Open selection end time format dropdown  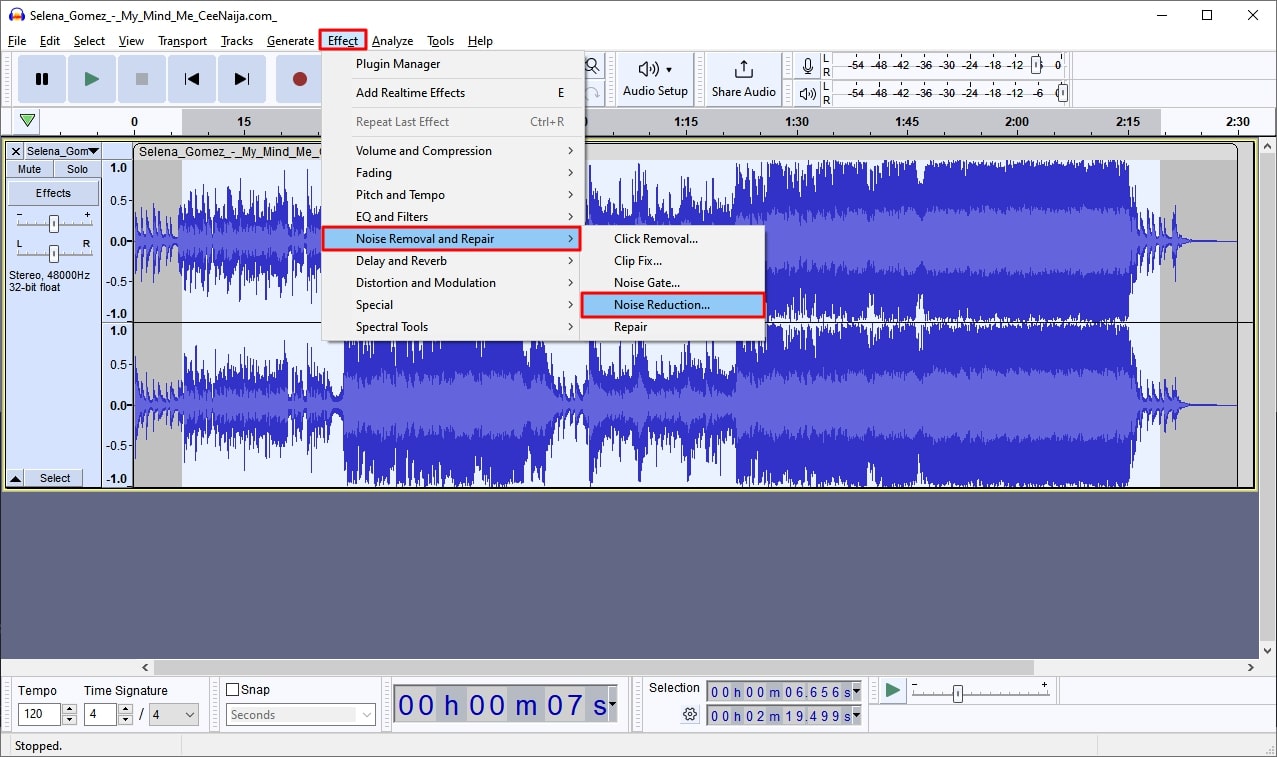coord(856,716)
